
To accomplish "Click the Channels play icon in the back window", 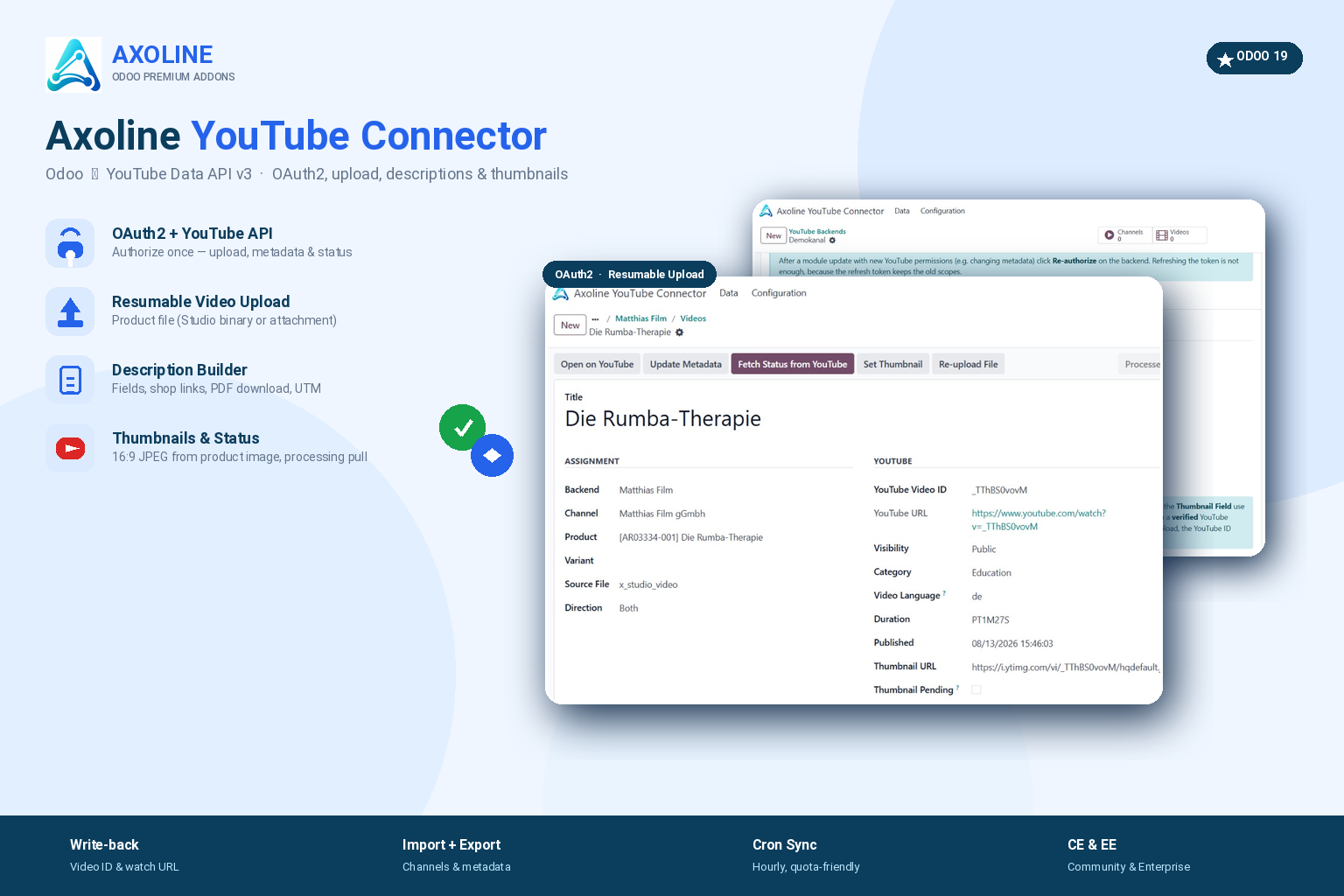I will point(1109,234).
